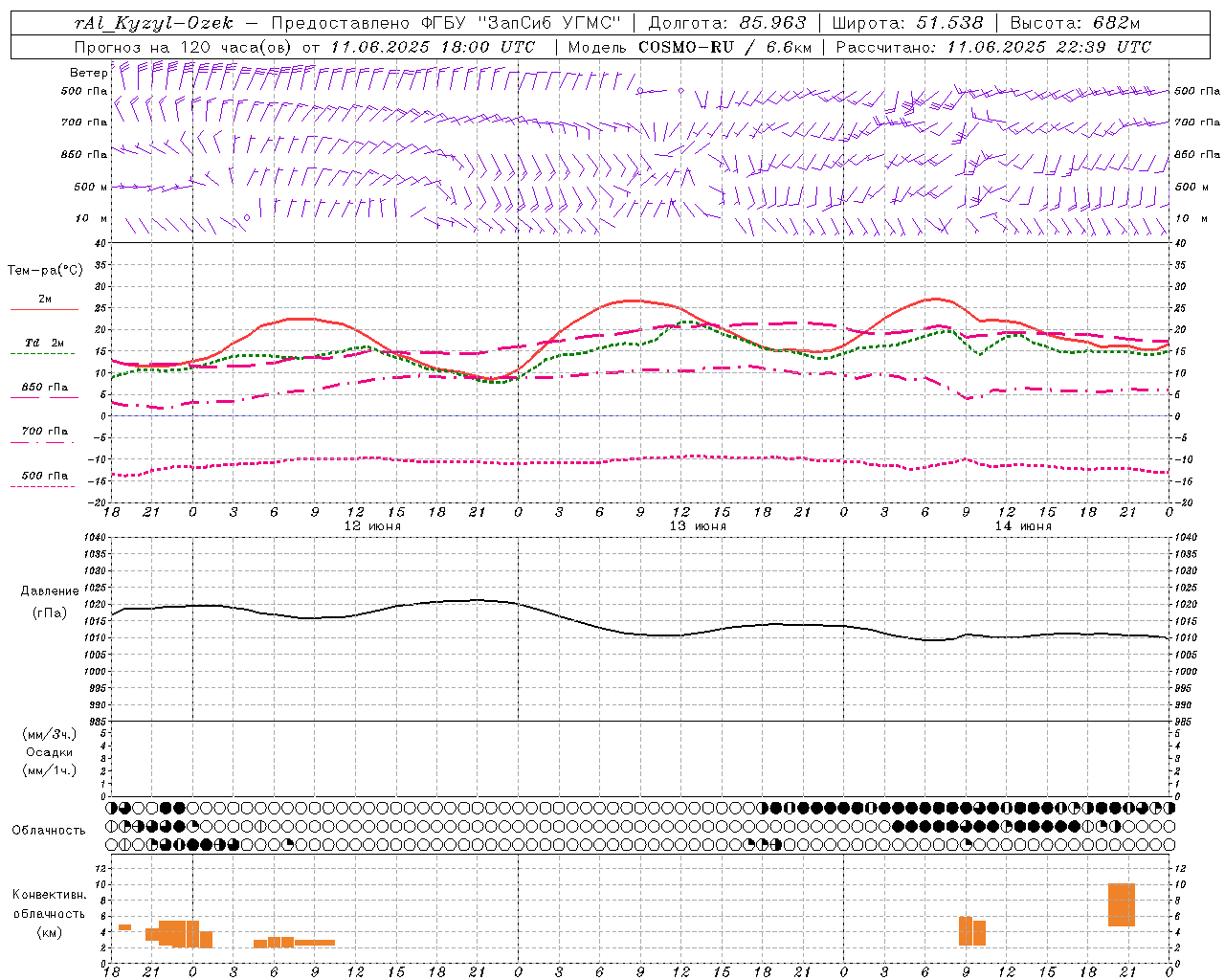Click the 10 м wind level label on left
Screen dimensions: 1225x980
[92, 218]
